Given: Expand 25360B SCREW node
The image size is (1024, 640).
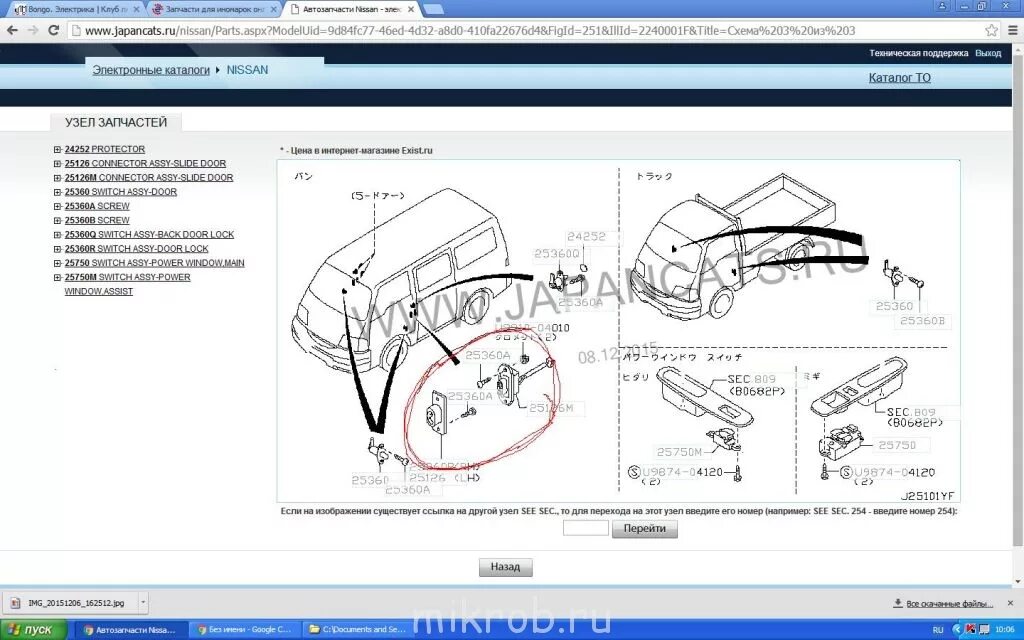Looking at the screenshot, I should pyautogui.click(x=57, y=221).
